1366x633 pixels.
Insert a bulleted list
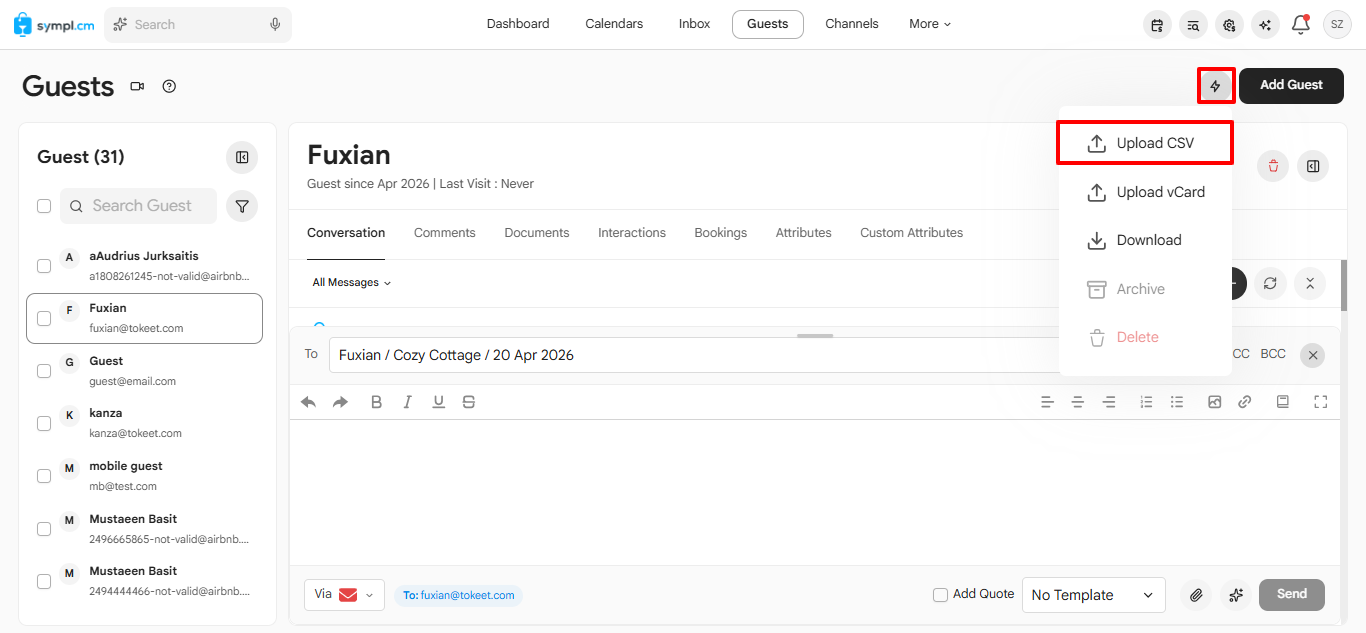(x=1177, y=402)
